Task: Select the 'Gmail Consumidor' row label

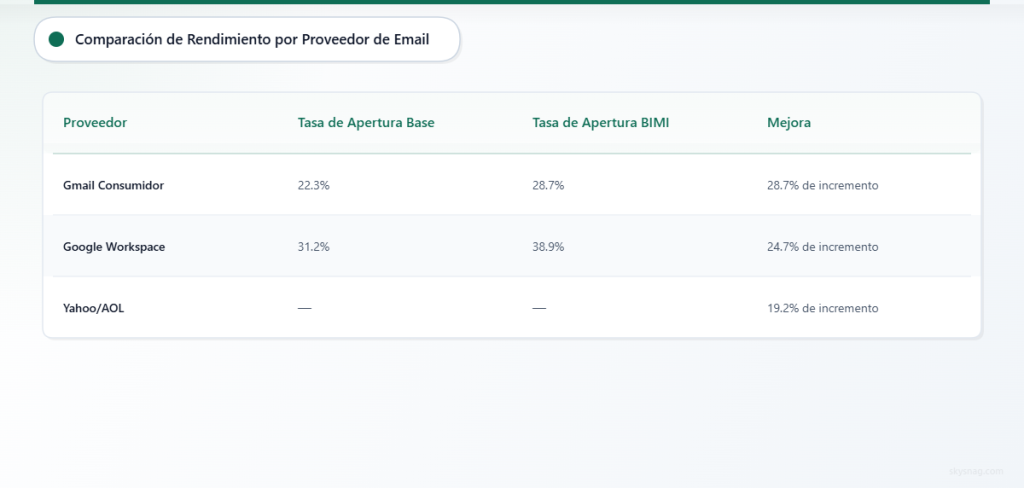Action: [114, 186]
